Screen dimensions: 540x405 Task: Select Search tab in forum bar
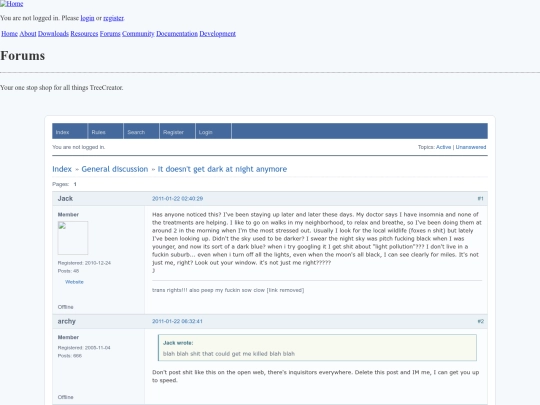click(141, 131)
